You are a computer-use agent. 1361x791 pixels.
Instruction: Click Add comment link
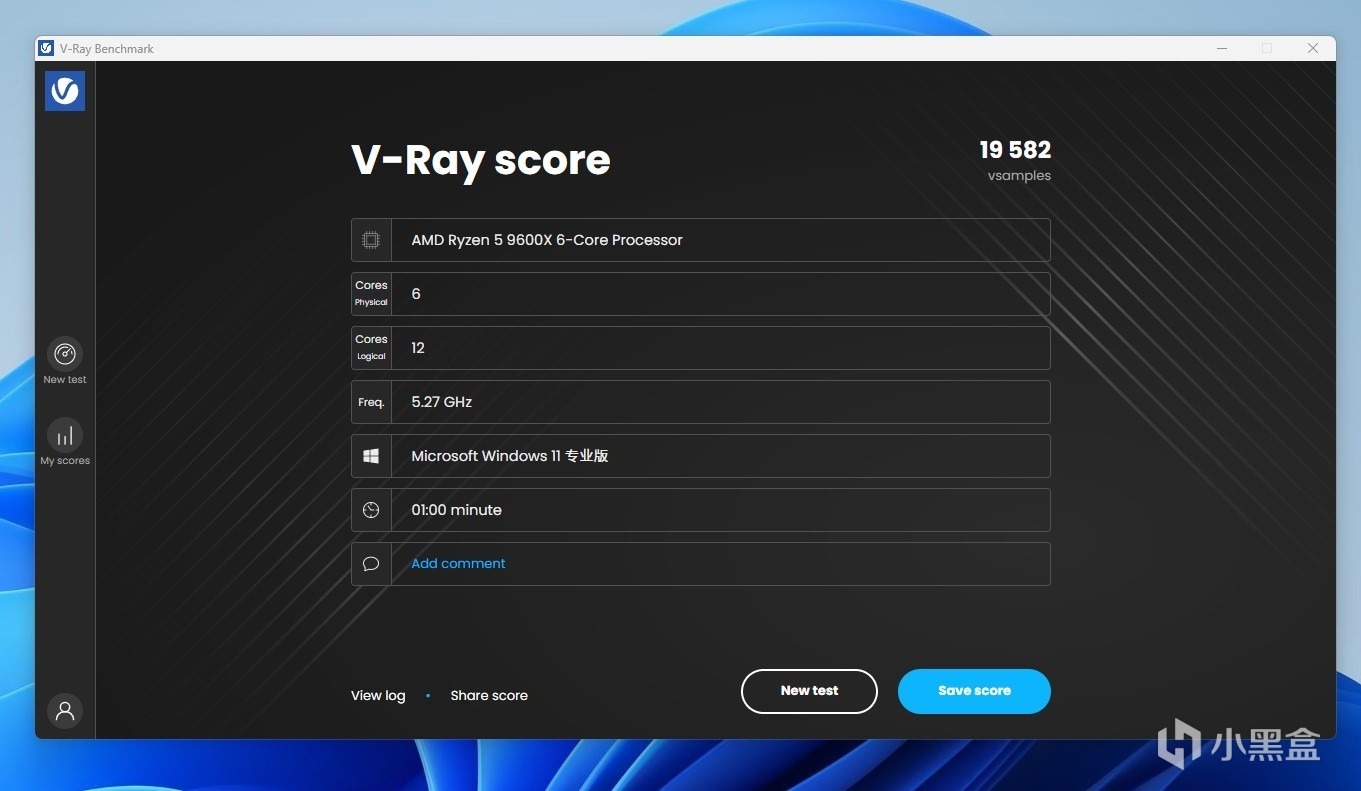click(458, 563)
